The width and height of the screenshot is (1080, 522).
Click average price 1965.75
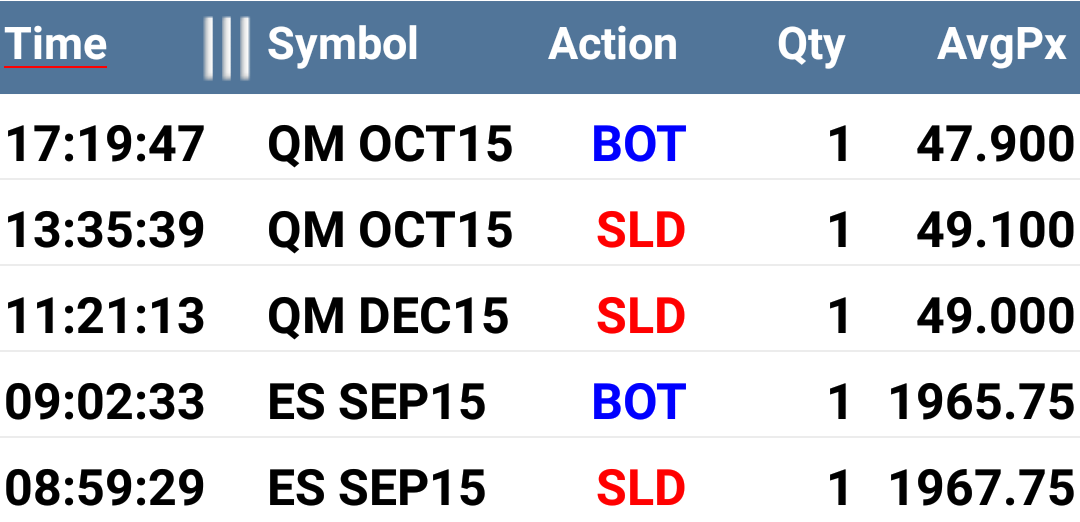(x=982, y=402)
